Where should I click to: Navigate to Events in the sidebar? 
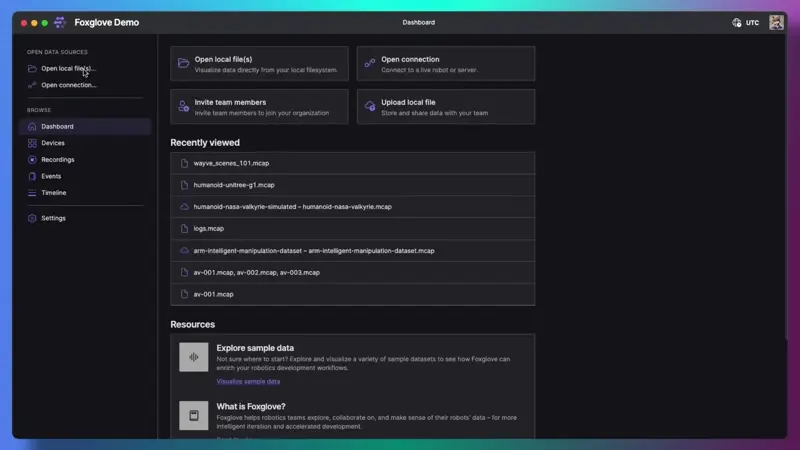(51, 176)
